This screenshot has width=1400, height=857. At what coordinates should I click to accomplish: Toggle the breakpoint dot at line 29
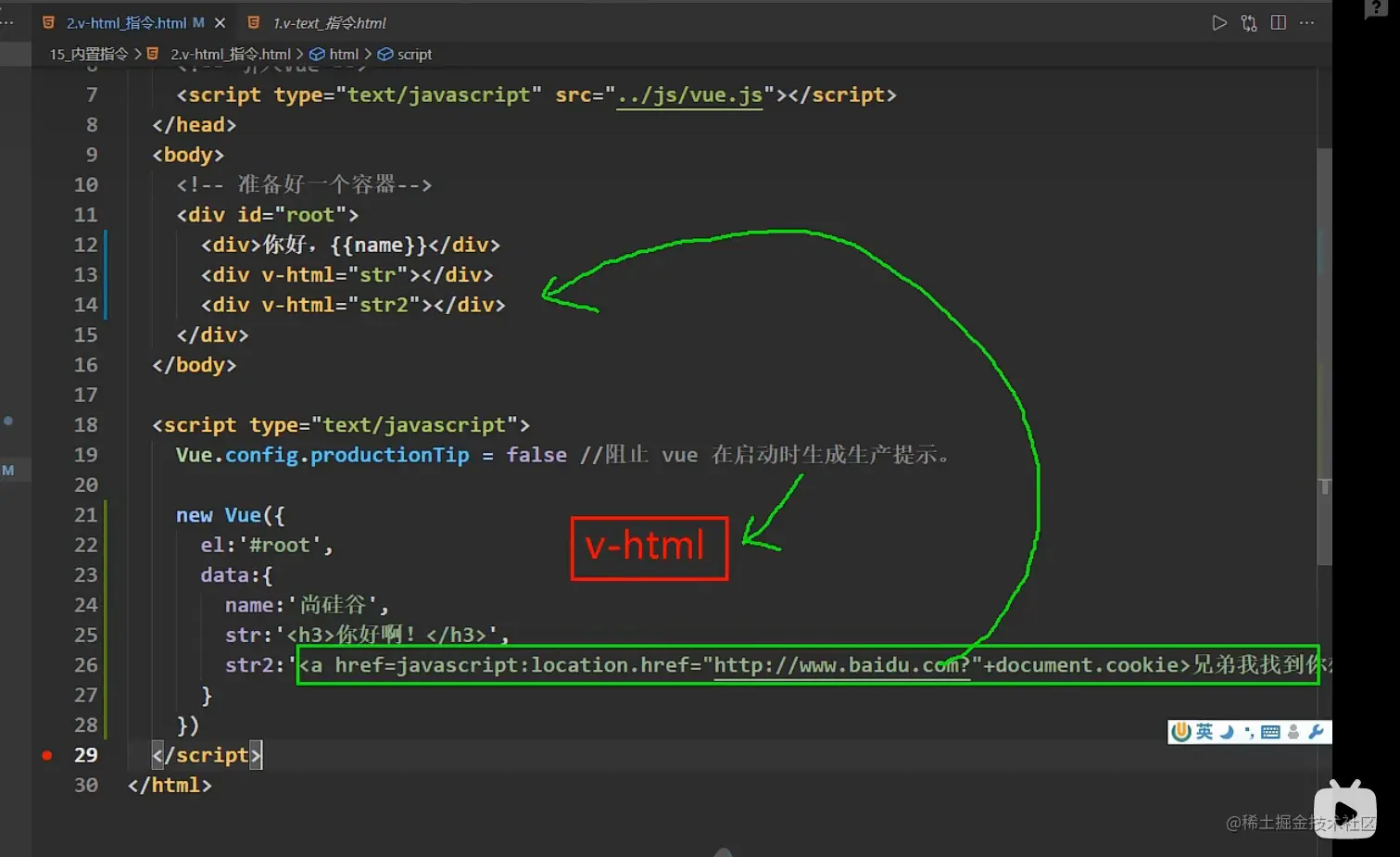coord(46,755)
